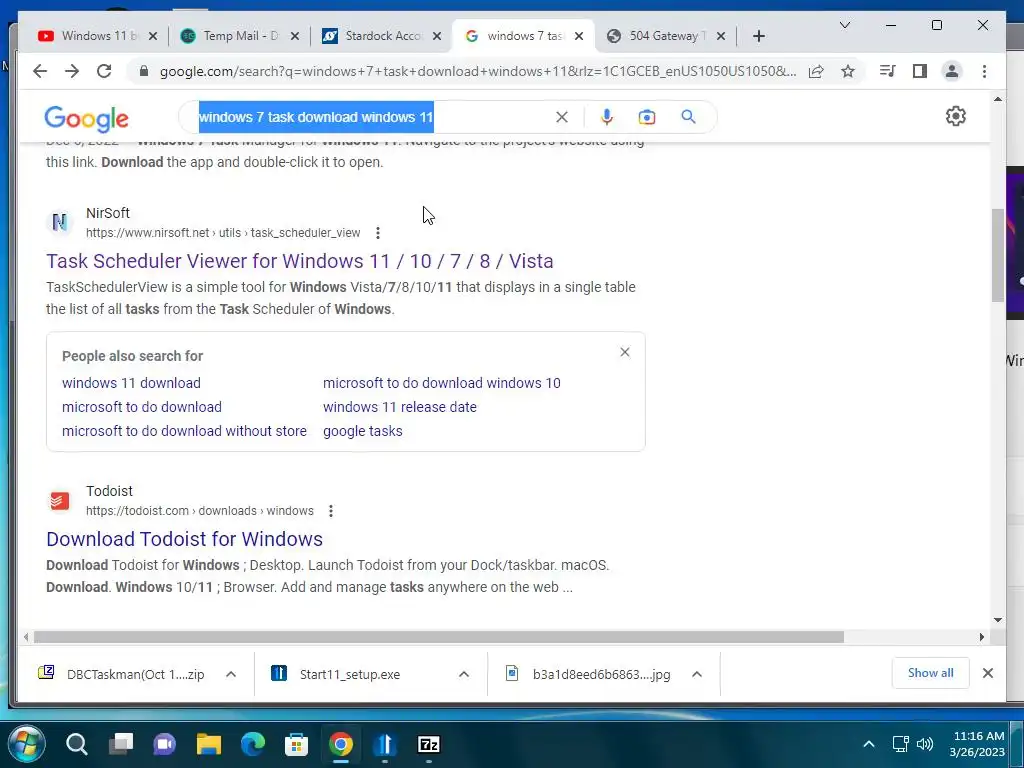Click the blue magnifier search button

[688, 117]
